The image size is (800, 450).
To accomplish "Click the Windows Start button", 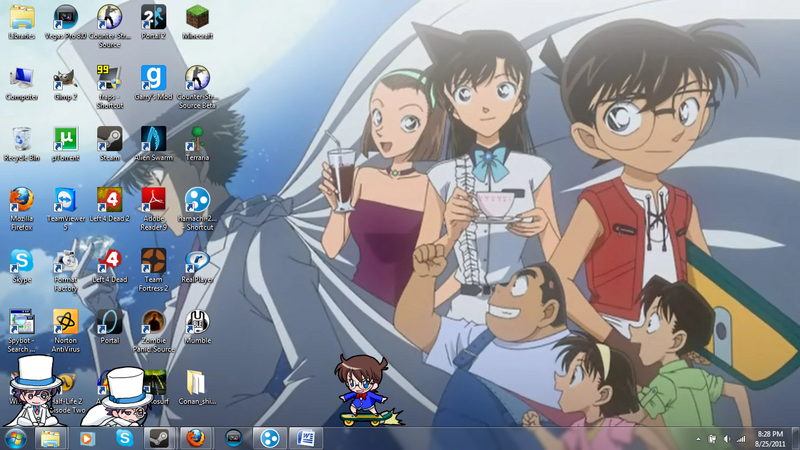I will [15, 438].
